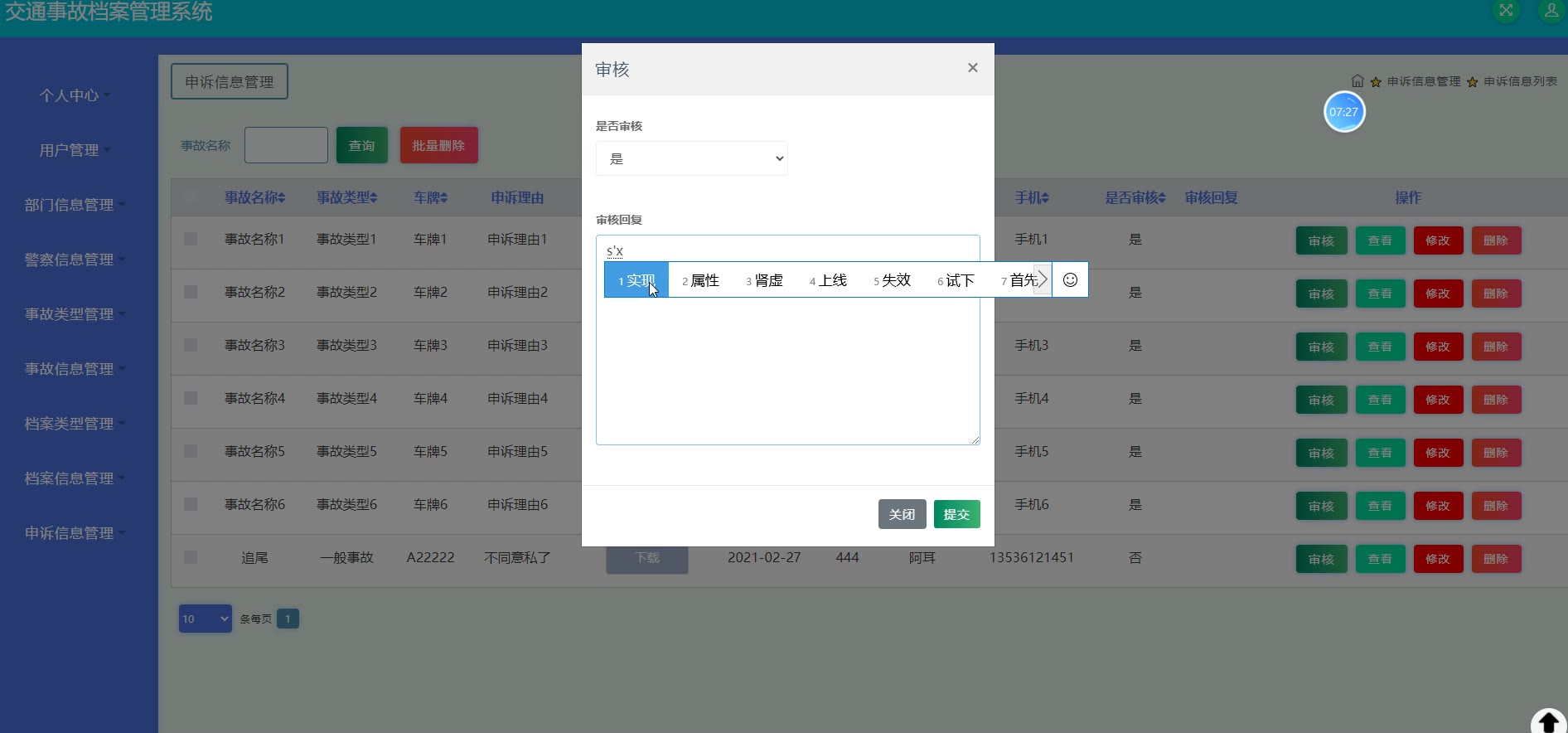Check the row checkbox for 事故名称2
This screenshot has height=733, width=1568.
click(191, 292)
